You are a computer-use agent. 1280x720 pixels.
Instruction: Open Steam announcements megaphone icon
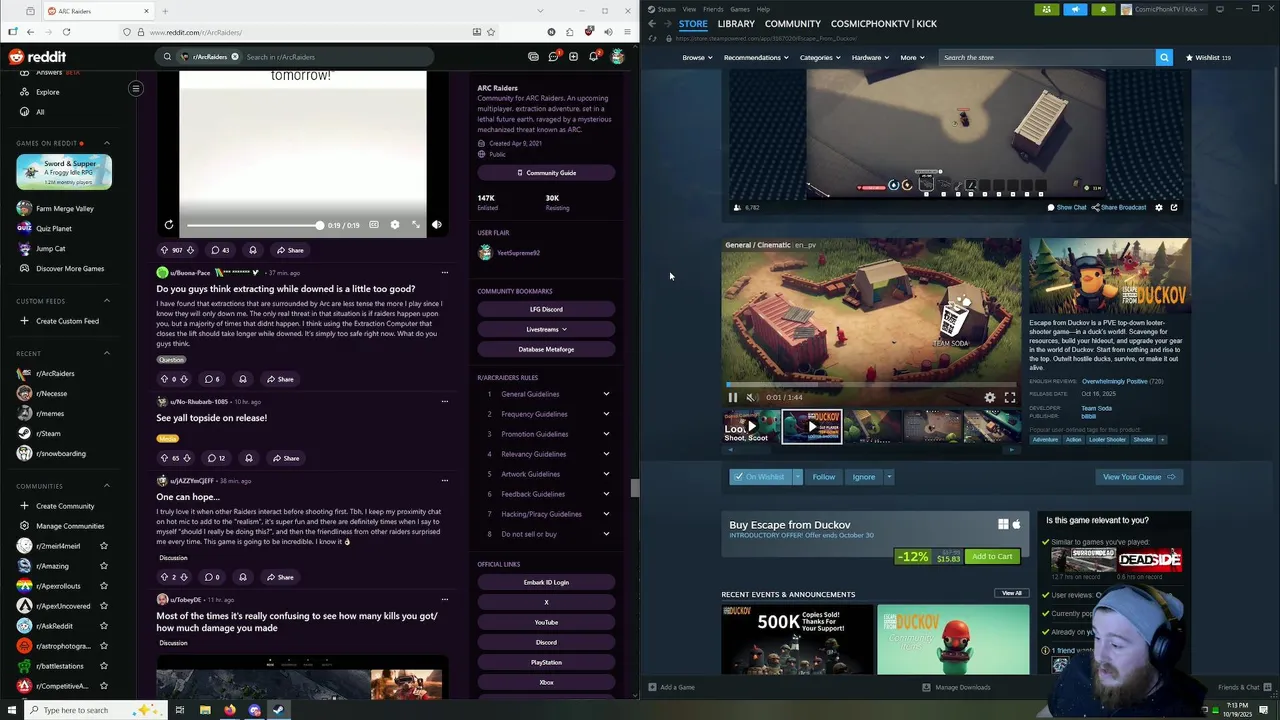[1075, 9]
